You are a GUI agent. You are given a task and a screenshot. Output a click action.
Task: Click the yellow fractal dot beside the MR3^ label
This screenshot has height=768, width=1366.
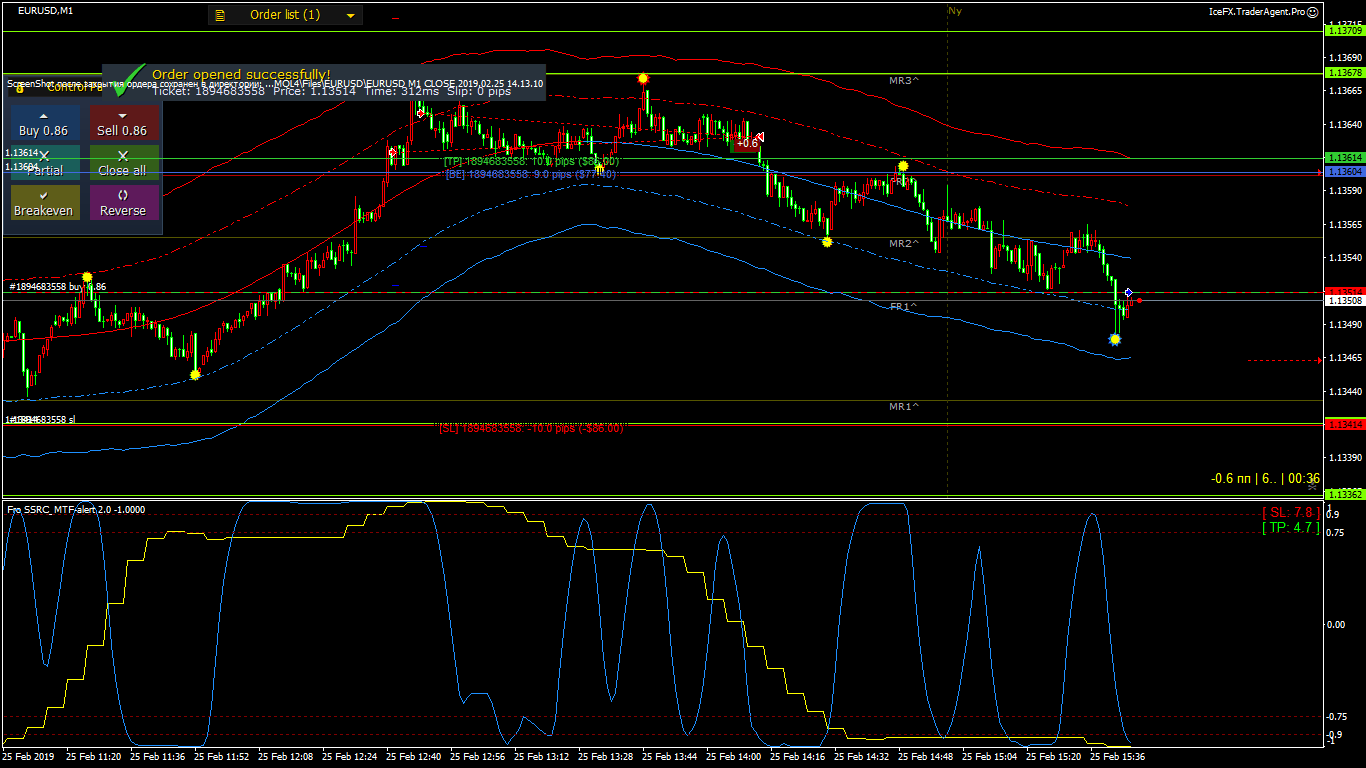coord(903,166)
